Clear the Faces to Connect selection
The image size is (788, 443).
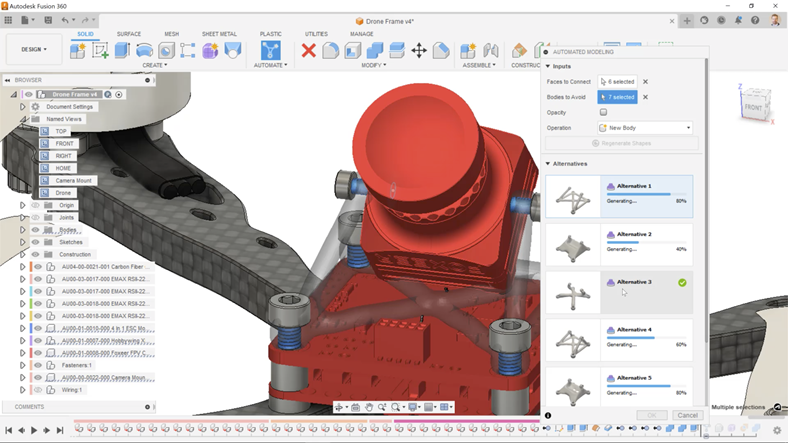[645, 81]
